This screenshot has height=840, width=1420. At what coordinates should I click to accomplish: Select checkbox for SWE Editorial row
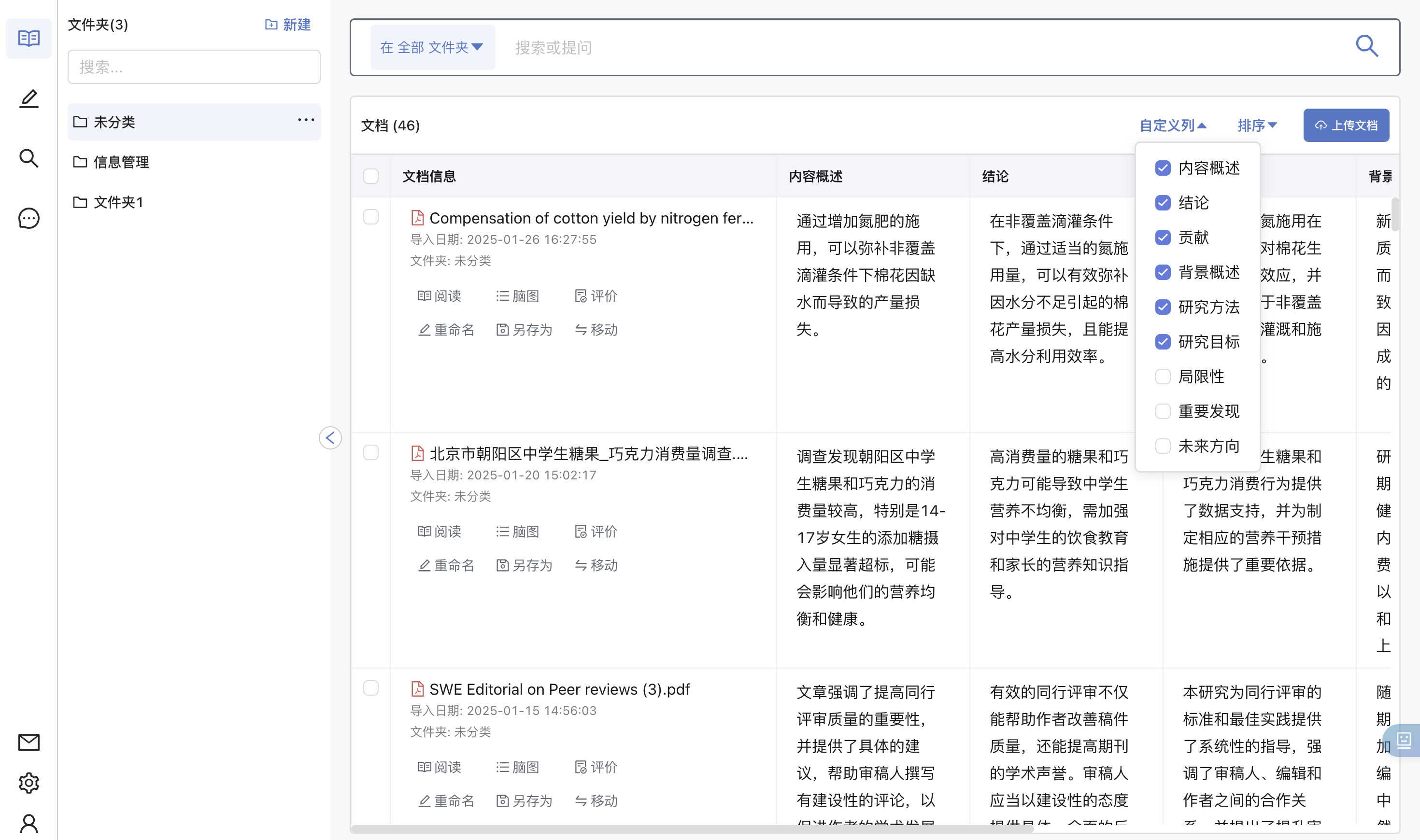(371, 688)
